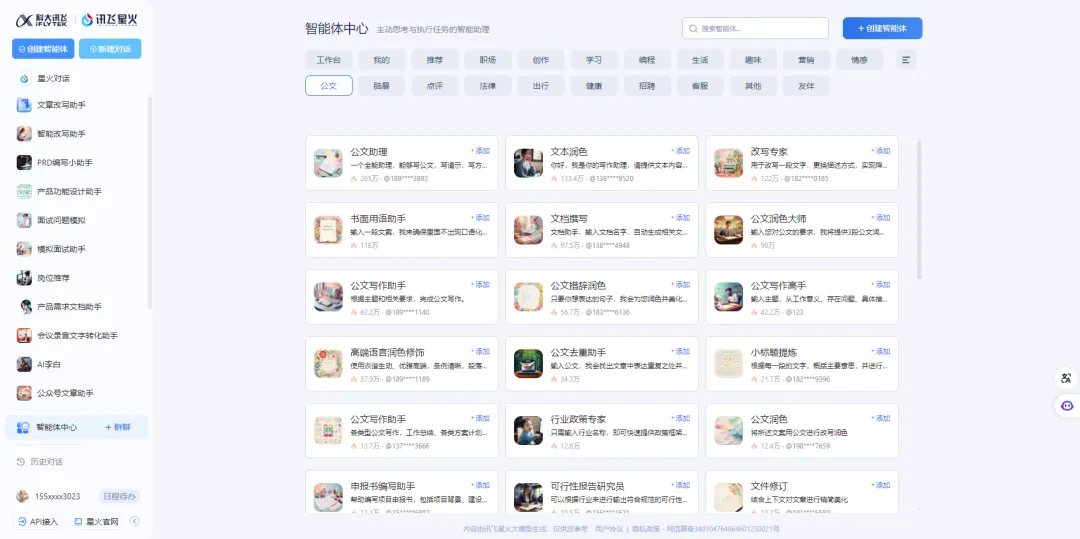Open the purple assistant bot floating icon
Image resolution: width=1080 pixels, height=539 pixels.
(1067, 406)
